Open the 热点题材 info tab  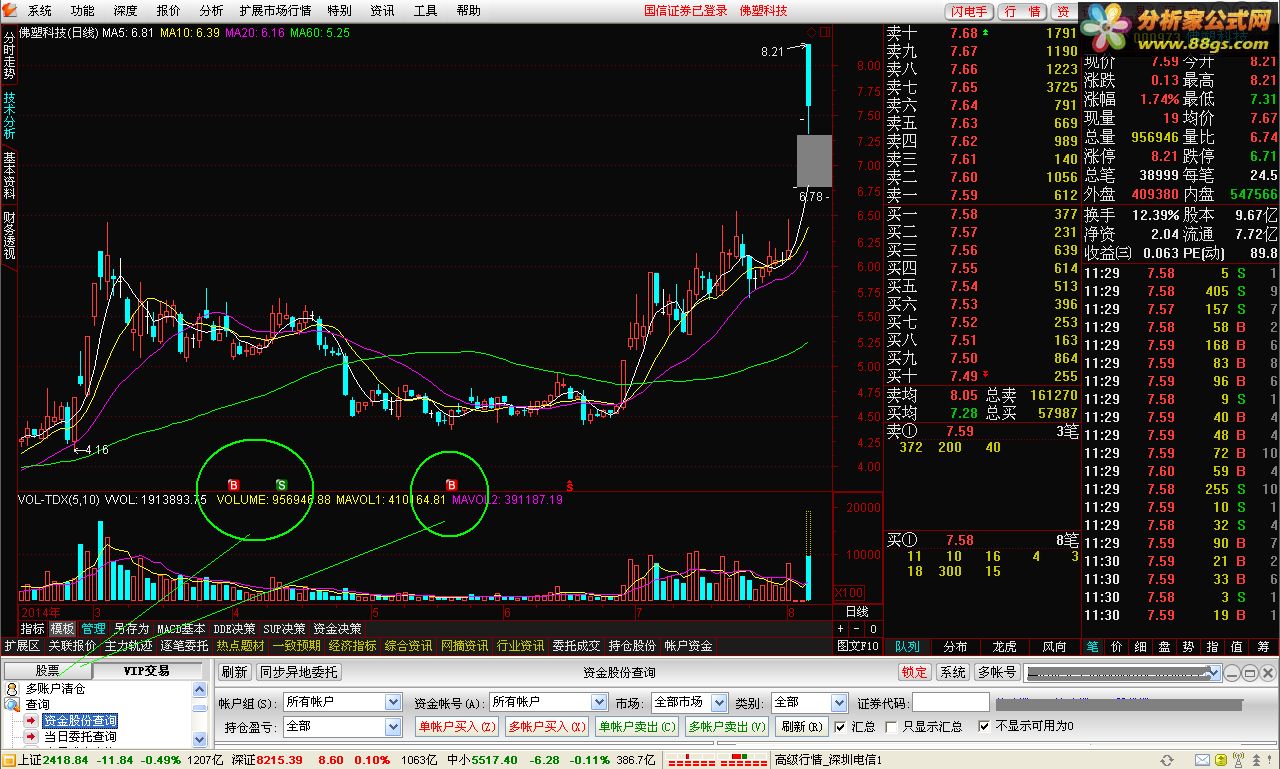pos(240,646)
